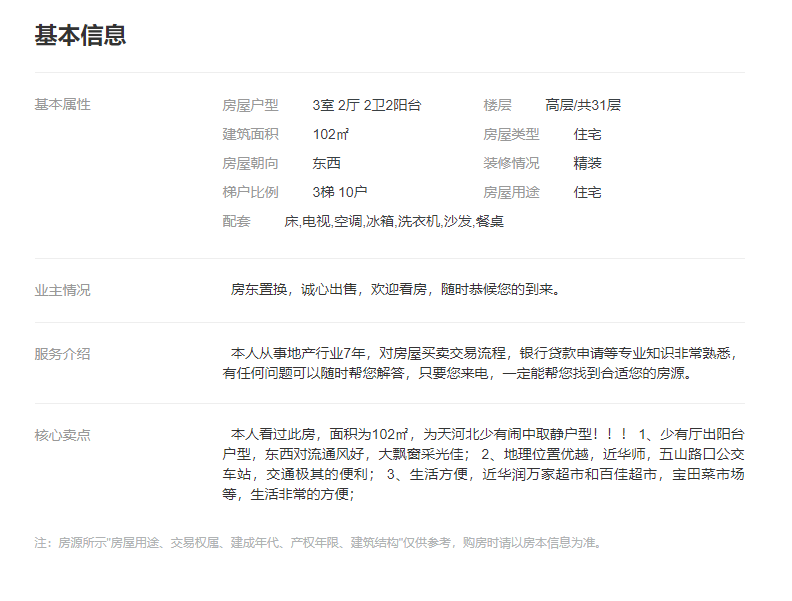Click the 装修情况 label
The height and width of the screenshot is (601, 792).
coord(511,163)
